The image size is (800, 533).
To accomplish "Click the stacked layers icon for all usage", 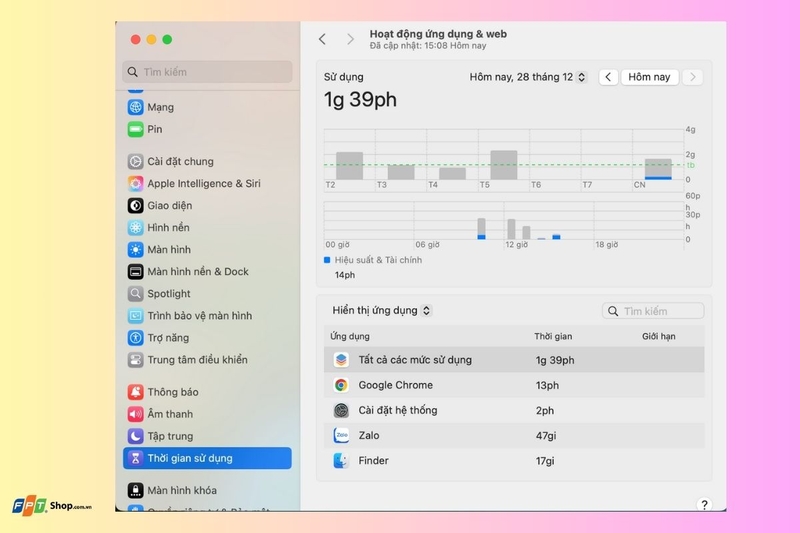I will 341,360.
